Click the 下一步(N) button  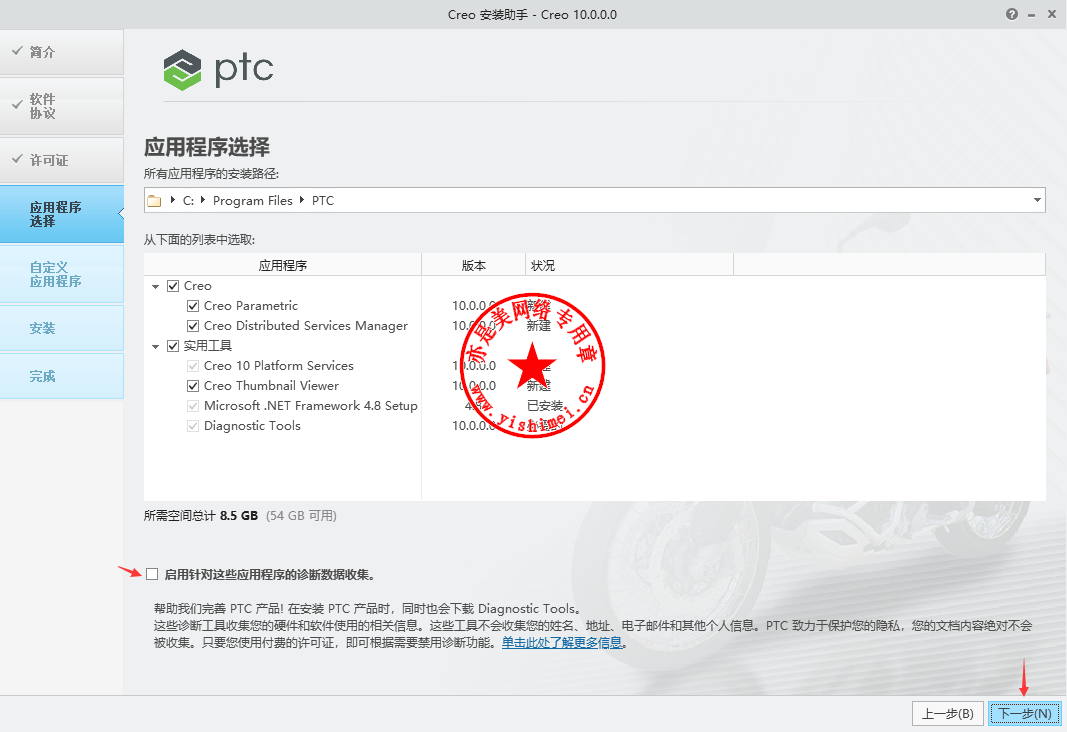[1025, 714]
